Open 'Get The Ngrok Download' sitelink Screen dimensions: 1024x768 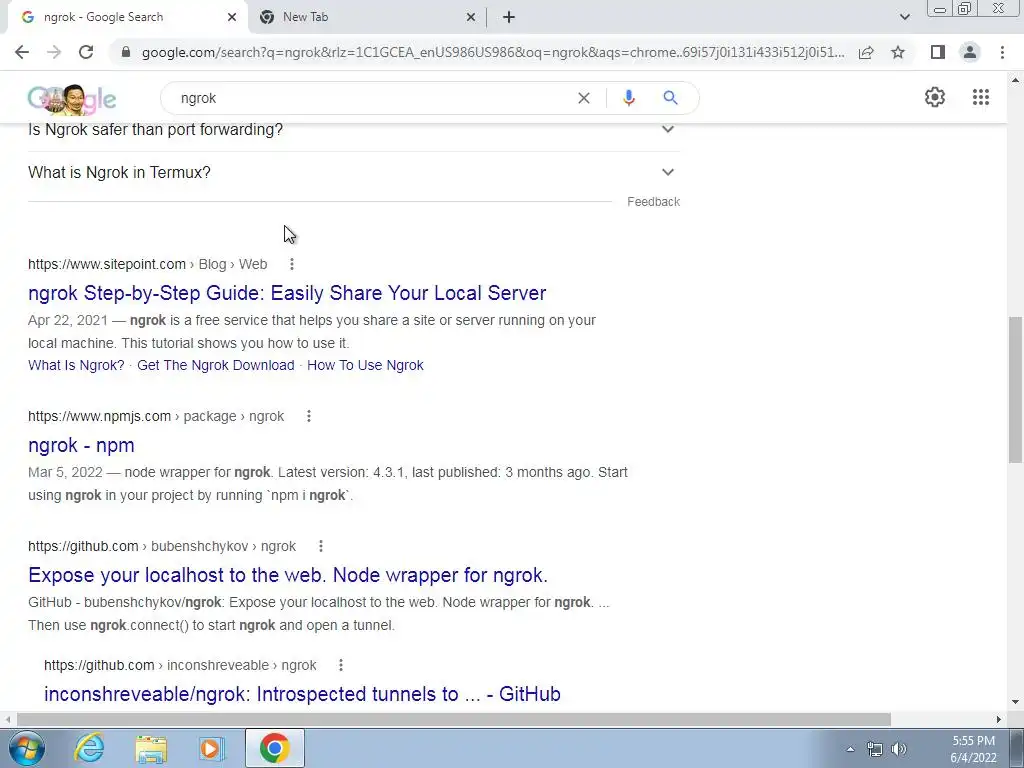click(216, 365)
